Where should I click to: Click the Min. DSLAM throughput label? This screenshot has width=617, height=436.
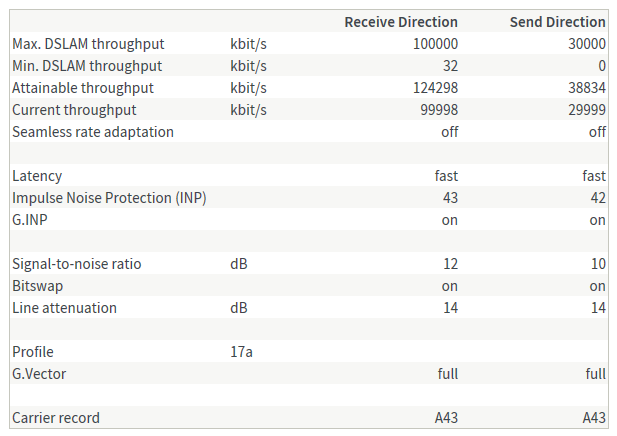(x=87, y=66)
